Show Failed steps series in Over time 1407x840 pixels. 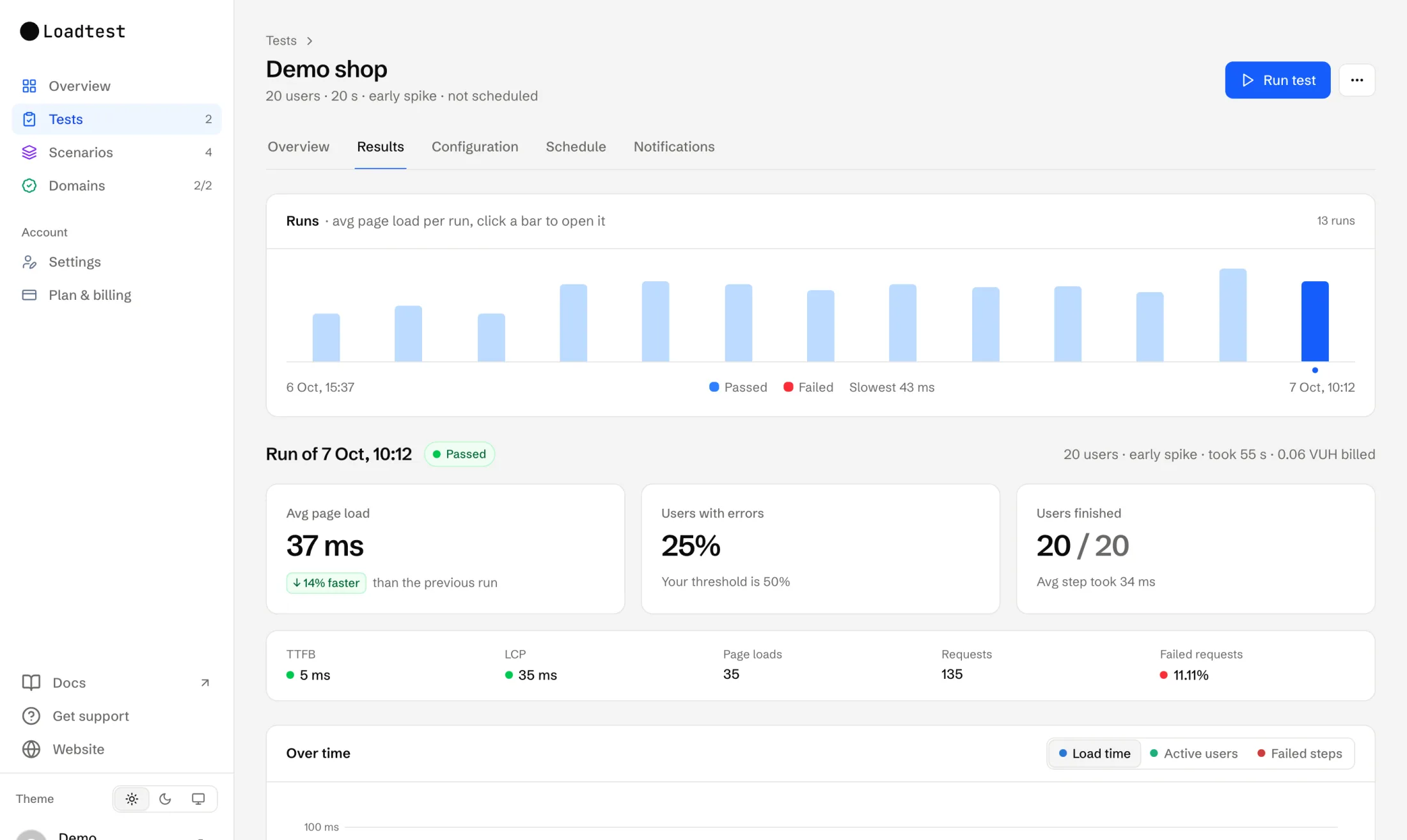(1300, 754)
